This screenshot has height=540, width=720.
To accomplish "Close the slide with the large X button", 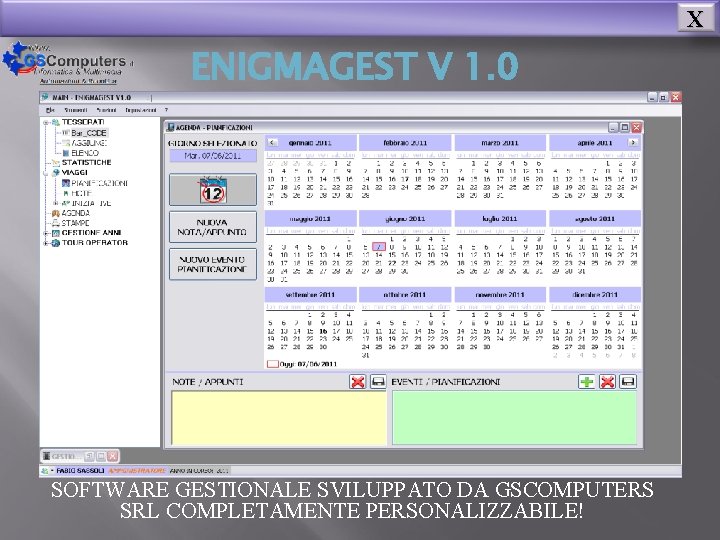I will 695,18.
